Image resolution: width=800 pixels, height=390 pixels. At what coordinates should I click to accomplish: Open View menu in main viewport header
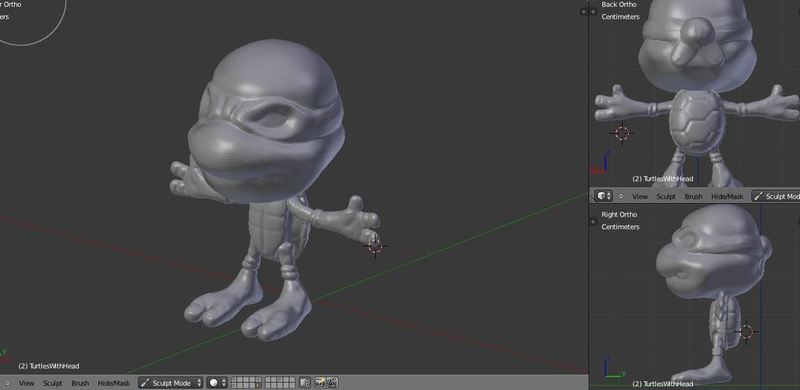[x=27, y=383]
